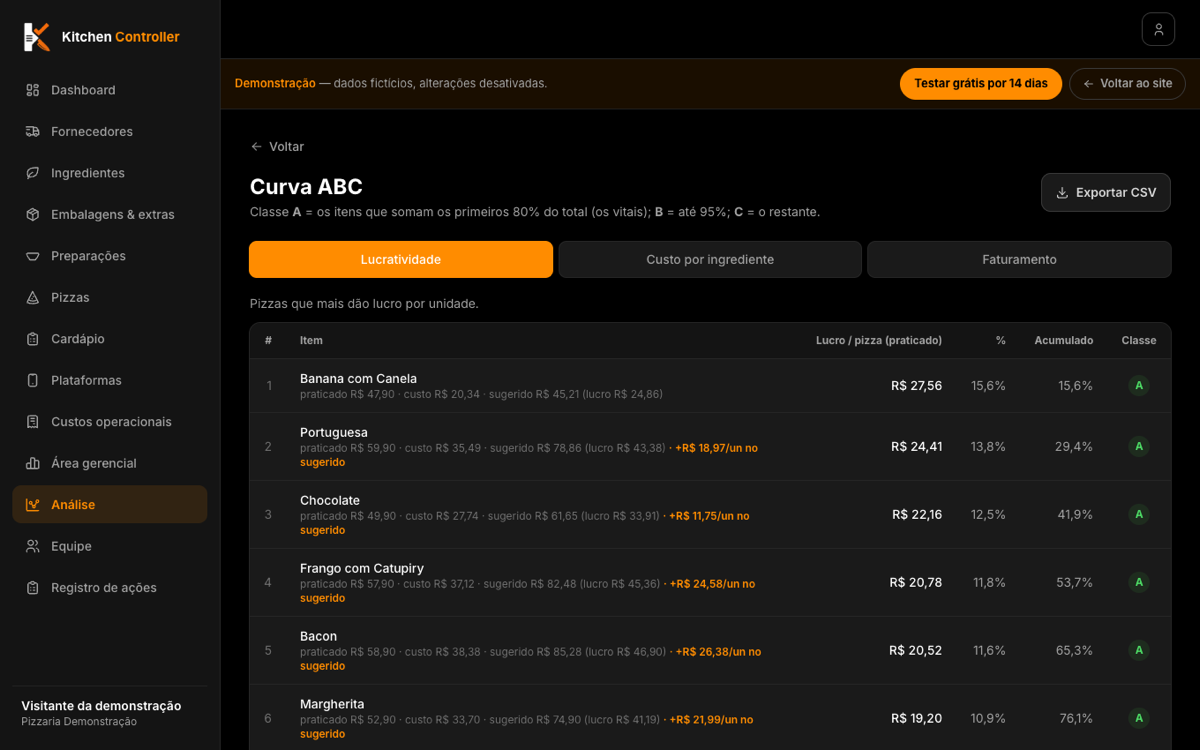Click the Lucro / pizza (praticado) column header
The height and width of the screenshot is (750, 1200).
(x=879, y=341)
